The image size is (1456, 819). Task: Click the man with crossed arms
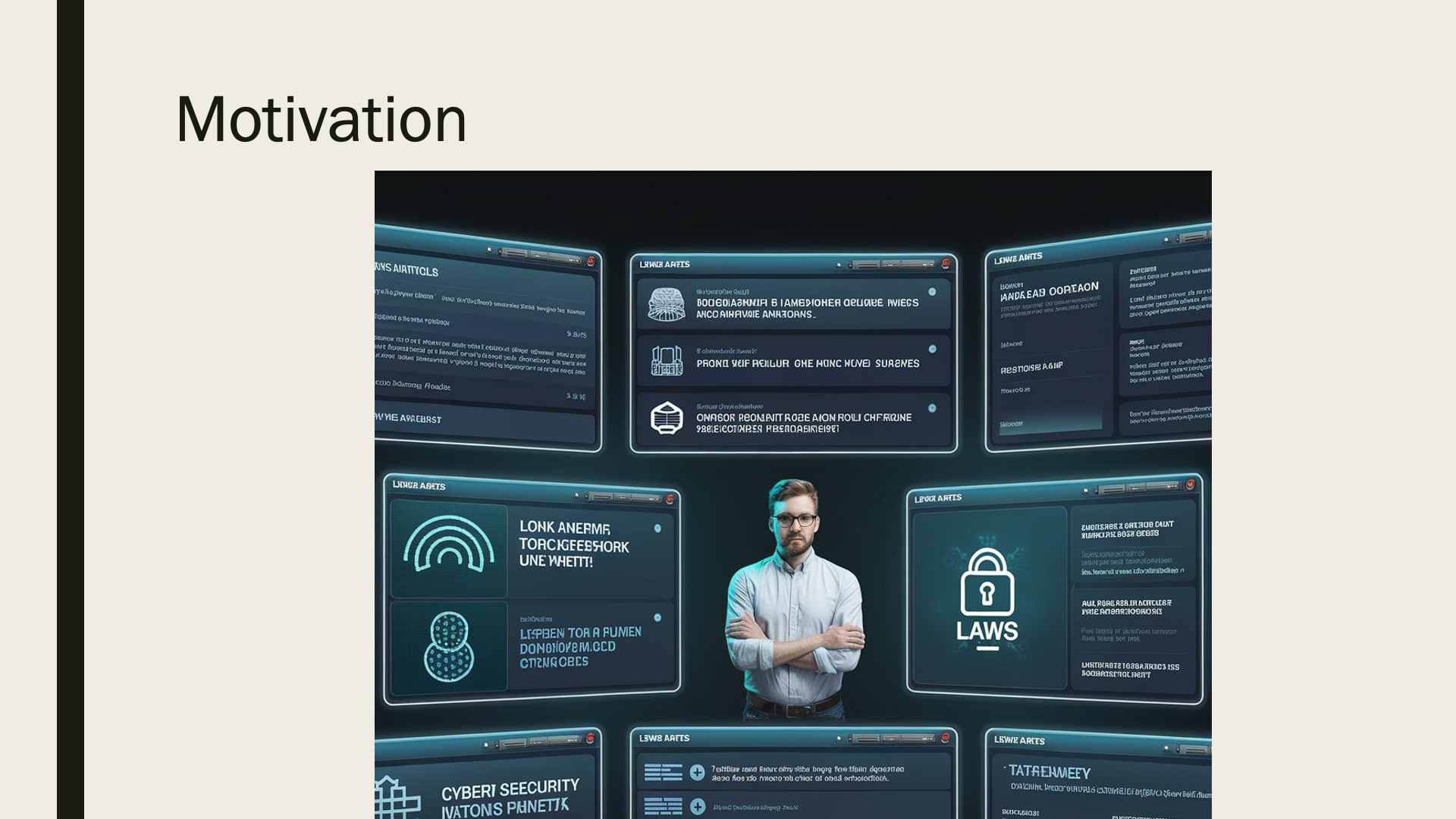pos(794,599)
